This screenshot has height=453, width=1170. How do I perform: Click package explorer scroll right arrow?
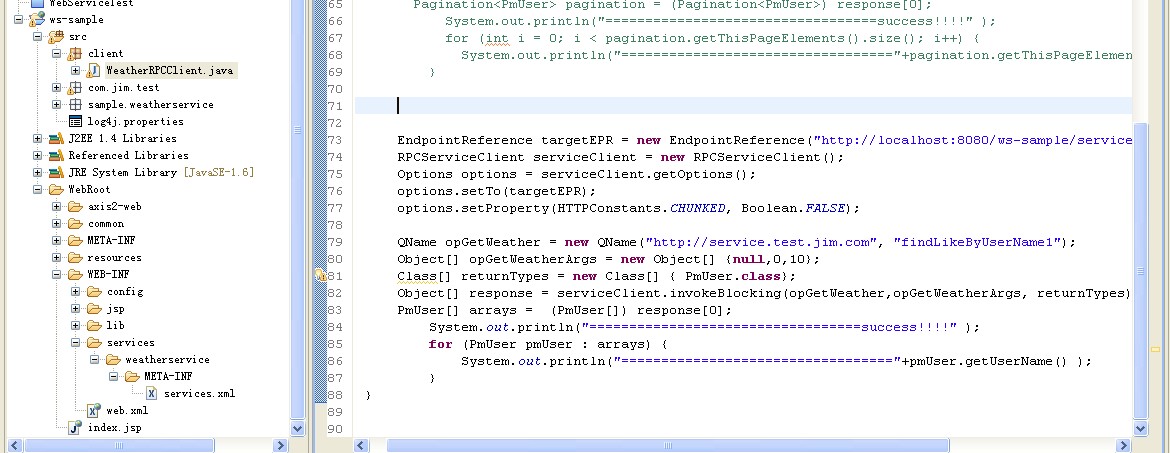coord(280,446)
